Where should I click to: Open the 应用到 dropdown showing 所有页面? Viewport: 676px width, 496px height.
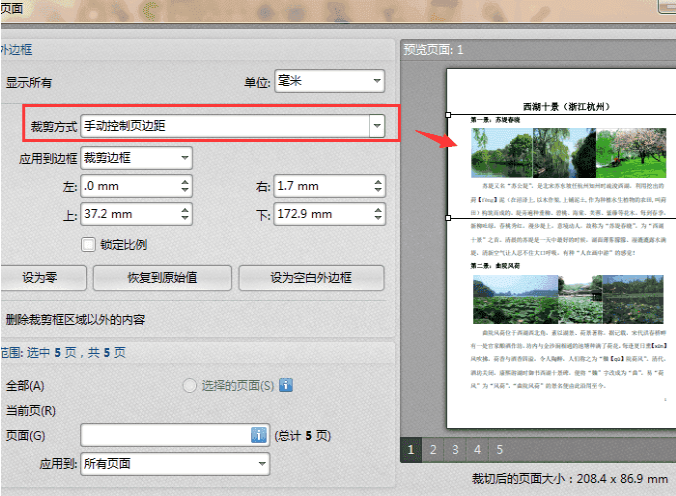tap(175, 464)
